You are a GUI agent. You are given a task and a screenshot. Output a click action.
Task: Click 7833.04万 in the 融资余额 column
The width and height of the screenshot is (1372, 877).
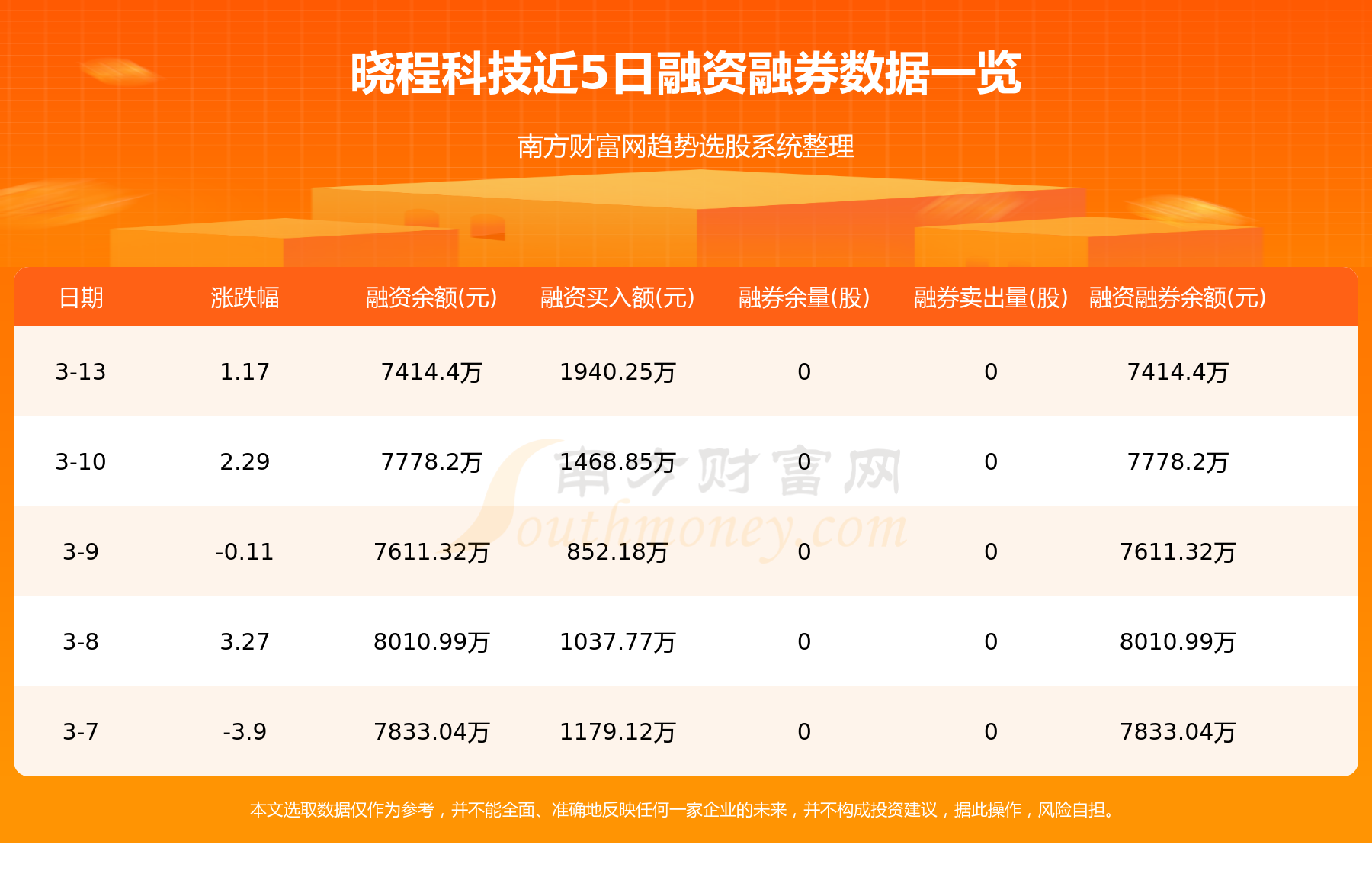tap(431, 731)
